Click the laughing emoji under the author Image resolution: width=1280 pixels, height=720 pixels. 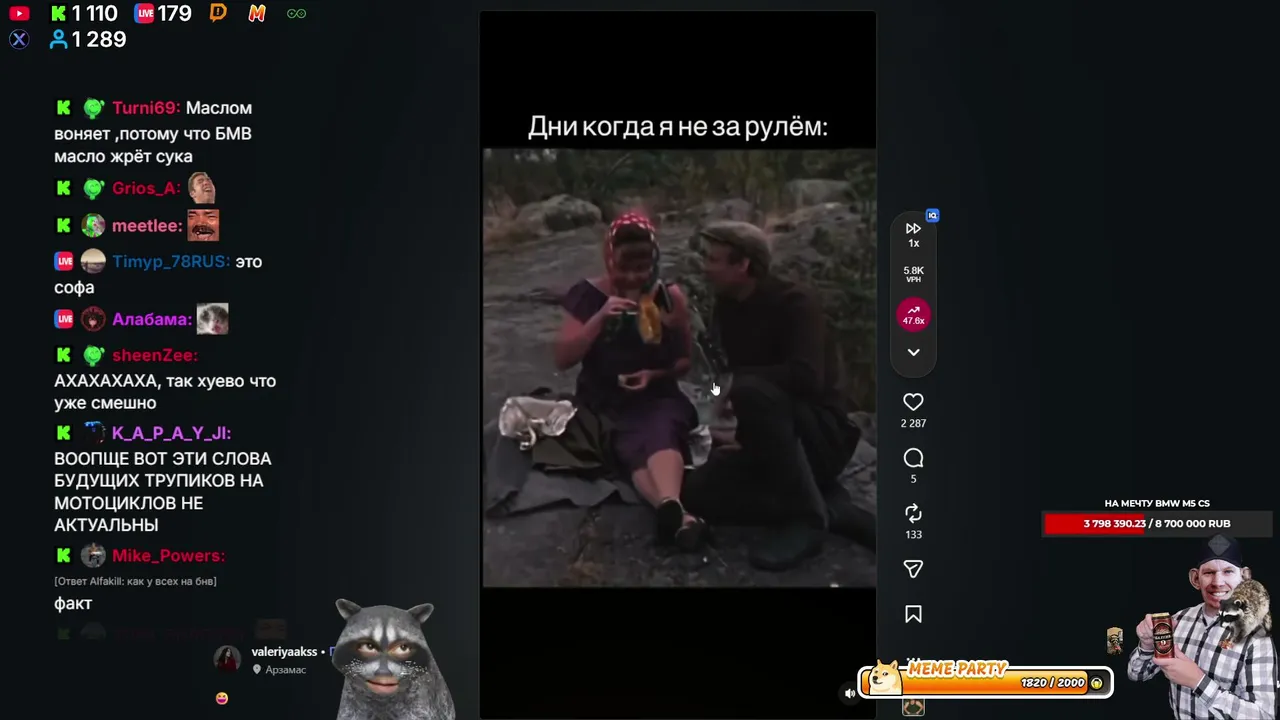pos(222,698)
